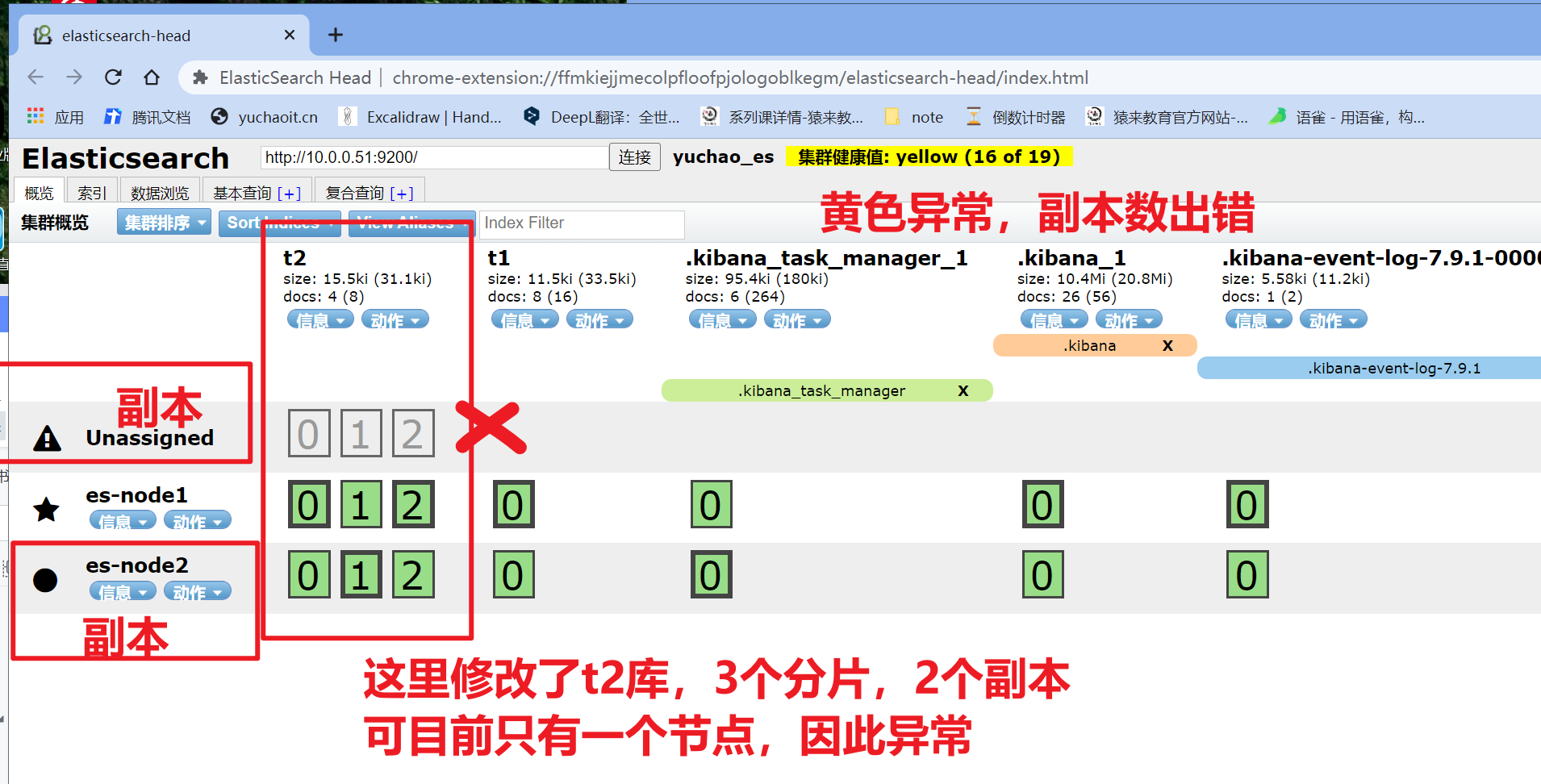Remove the .kibana_task_manager alias with X
This screenshot has height=784, width=1541.
pyautogui.click(x=963, y=390)
